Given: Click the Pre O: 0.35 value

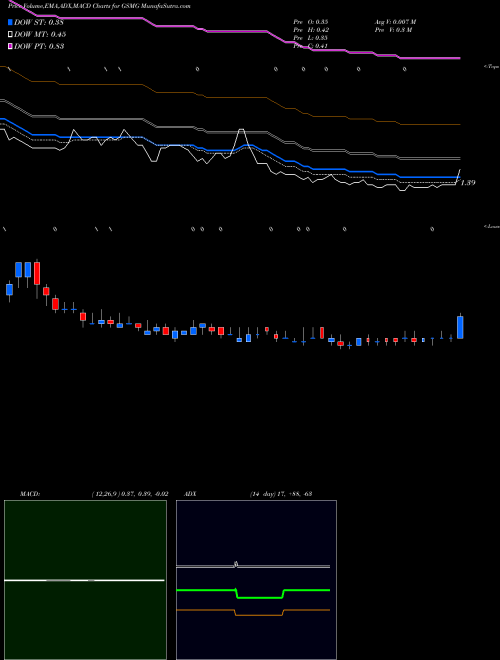Looking at the screenshot, I should coord(311,22).
